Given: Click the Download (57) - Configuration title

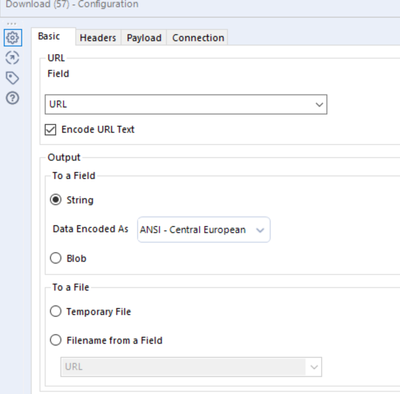Looking at the screenshot, I should tap(72, 4).
